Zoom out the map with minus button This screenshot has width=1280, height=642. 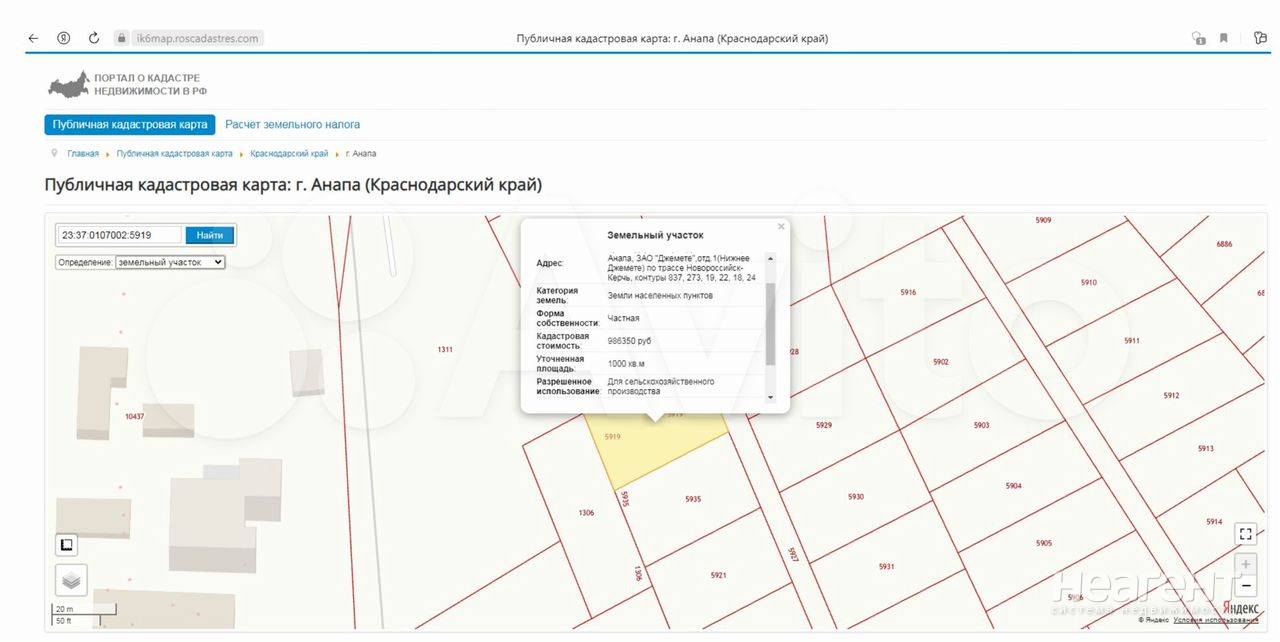[1245, 585]
